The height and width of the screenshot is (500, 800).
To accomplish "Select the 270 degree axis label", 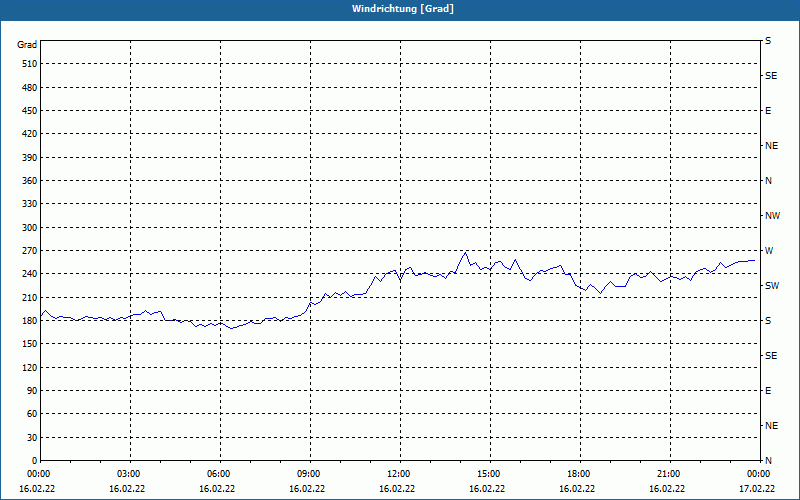I will pyautogui.click(x=30, y=251).
